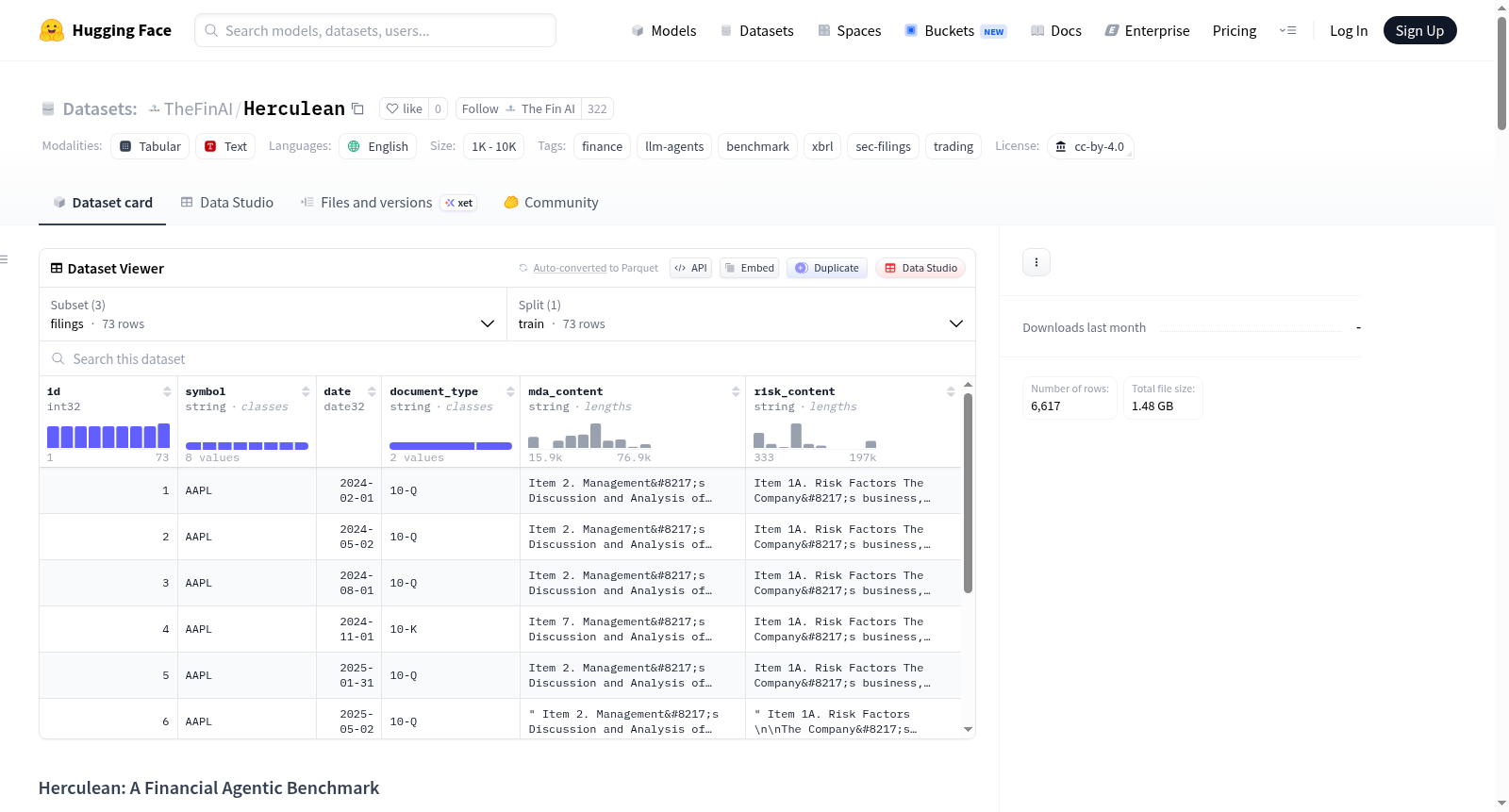Select the benchmark tag
This screenshot has width=1509, height=812.
pos(757,146)
